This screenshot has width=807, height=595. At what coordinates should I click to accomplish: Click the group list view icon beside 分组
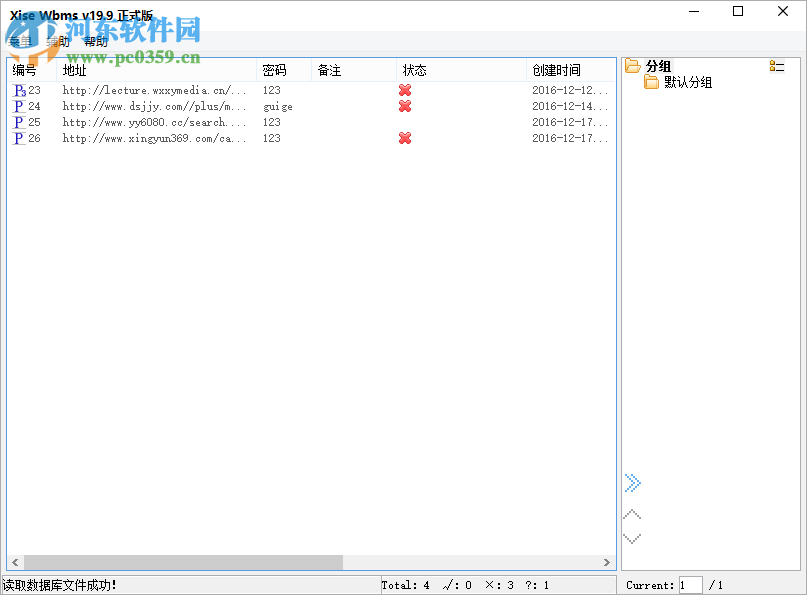(x=775, y=65)
